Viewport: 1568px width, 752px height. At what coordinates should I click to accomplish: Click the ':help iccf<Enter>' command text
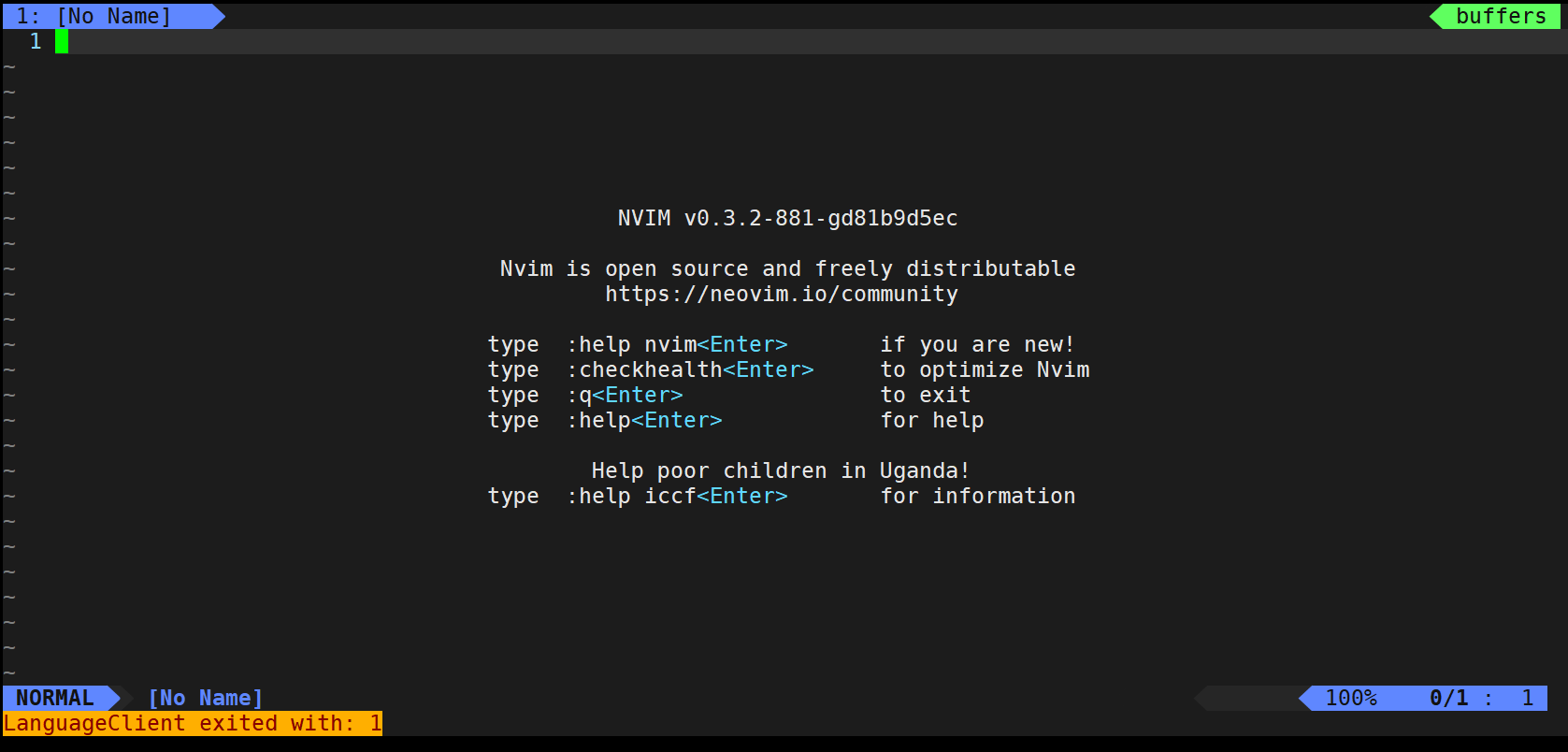click(x=677, y=496)
